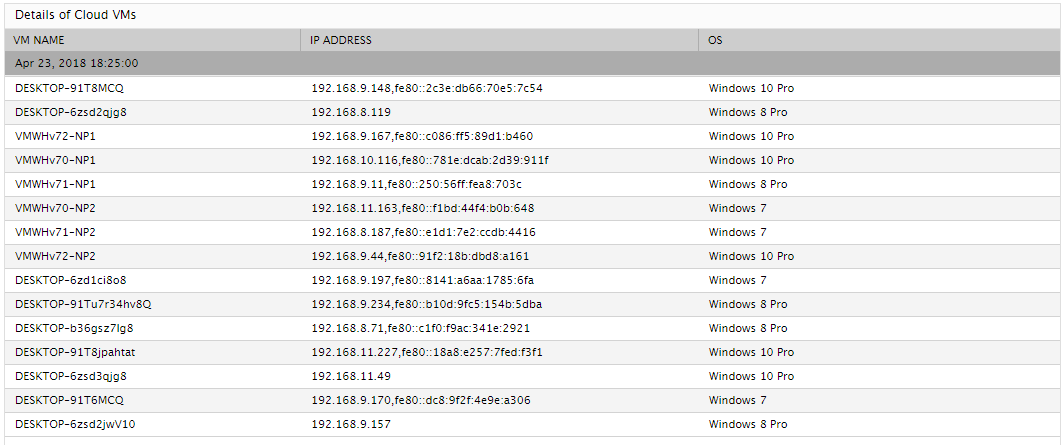Click the Details of Cloud VMs title

[76, 15]
